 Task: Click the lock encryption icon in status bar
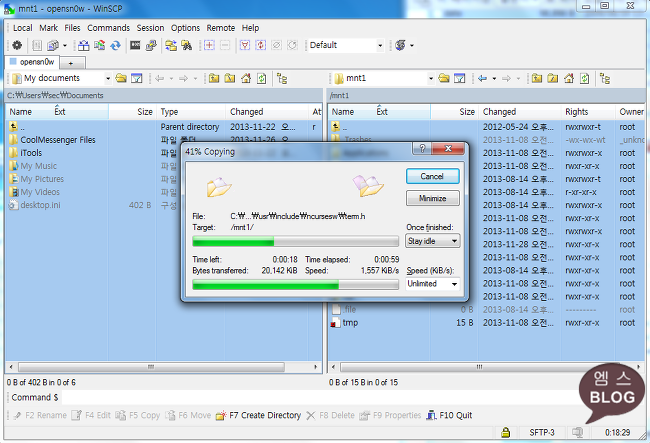click(x=505, y=433)
